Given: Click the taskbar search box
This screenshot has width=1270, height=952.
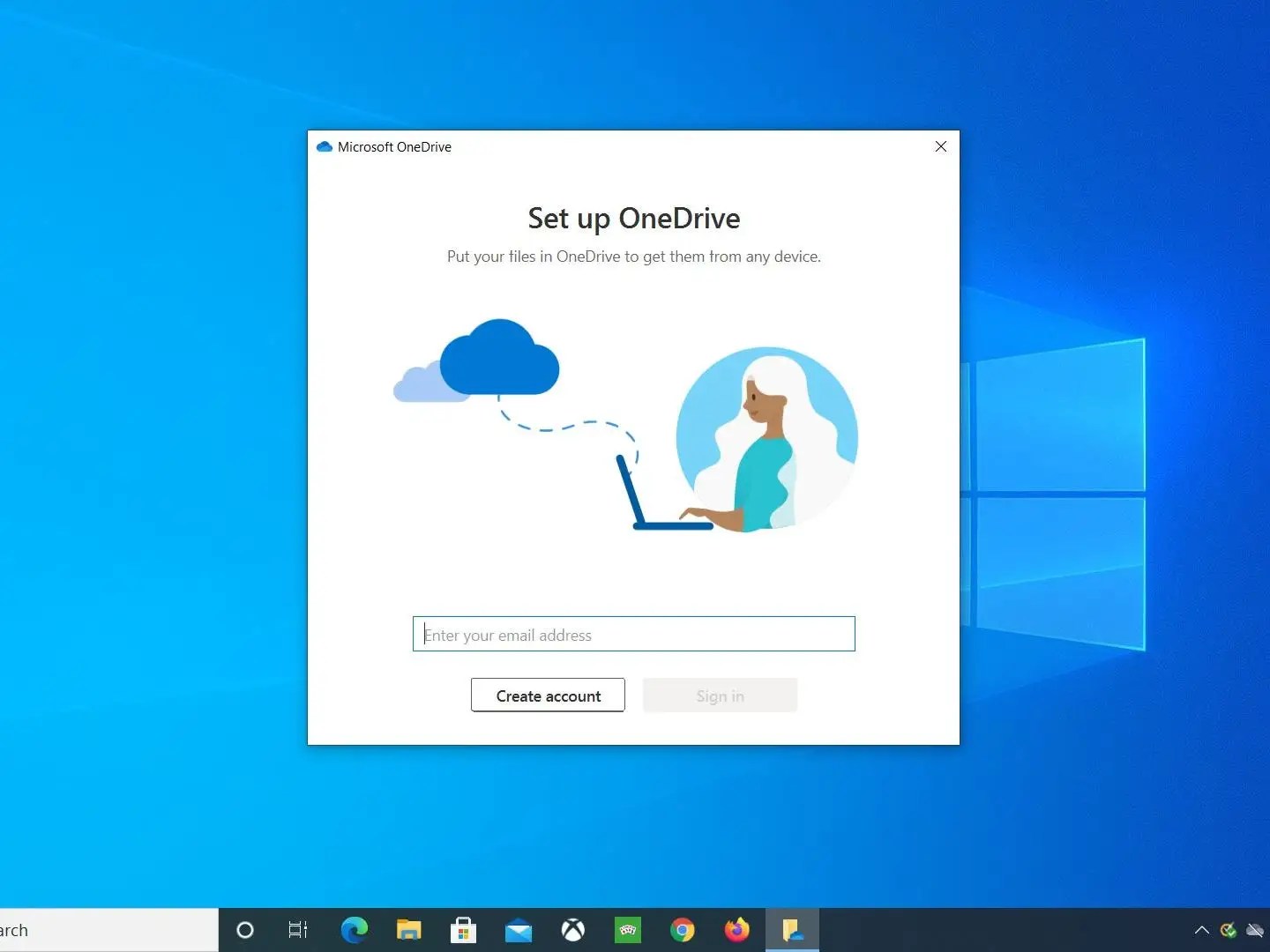Looking at the screenshot, I should coord(109,930).
